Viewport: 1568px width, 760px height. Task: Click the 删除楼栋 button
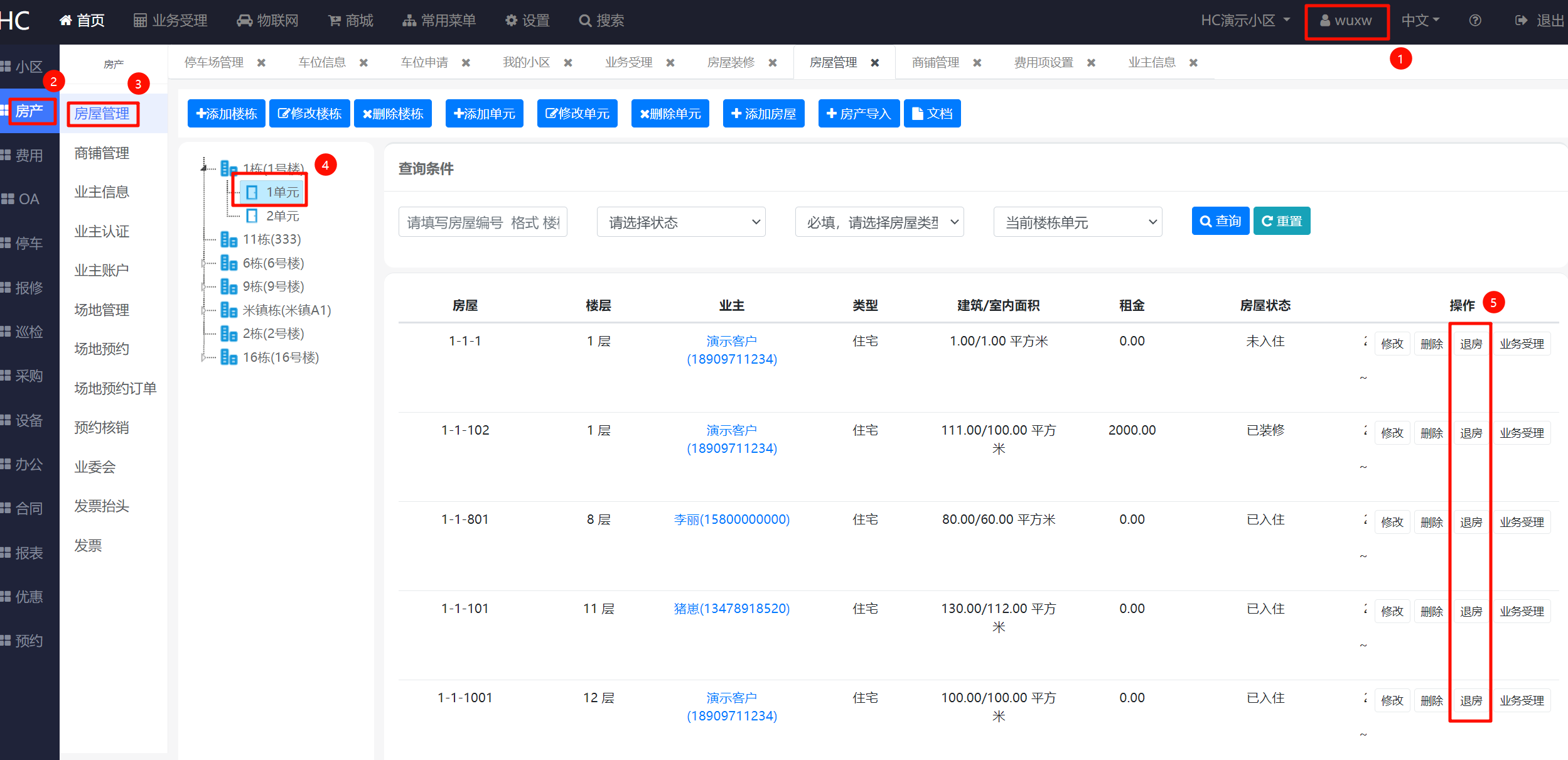pyautogui.click(x=393, y=114)
